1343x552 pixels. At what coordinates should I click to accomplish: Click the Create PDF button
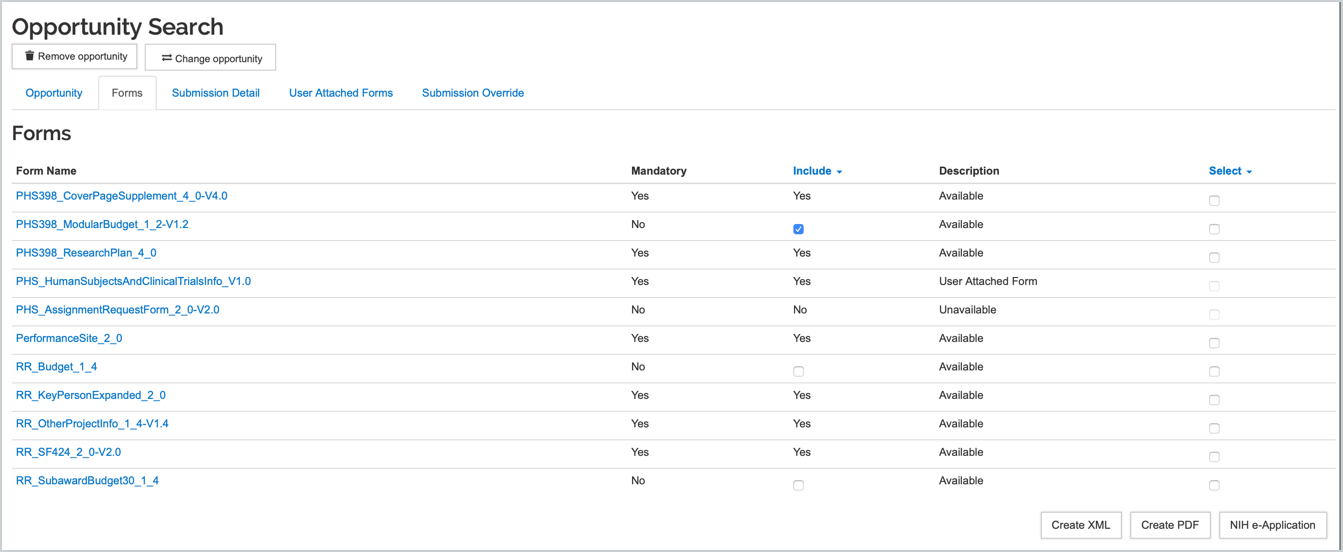click(1170, 525)
